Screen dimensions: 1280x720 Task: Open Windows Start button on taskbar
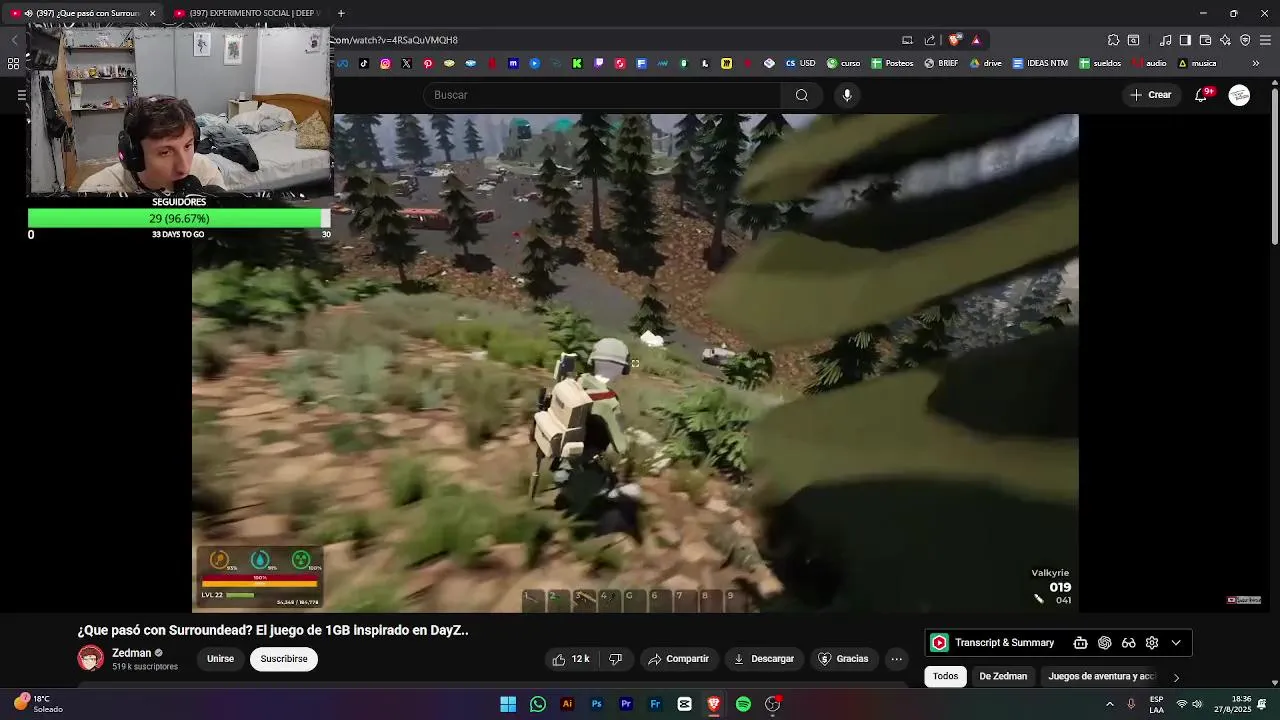pos(508,704)
